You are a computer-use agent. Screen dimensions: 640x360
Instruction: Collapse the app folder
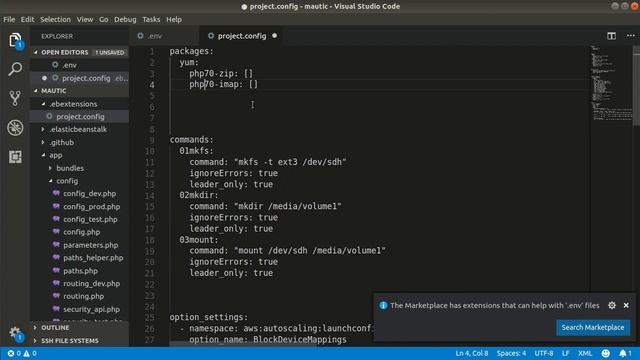[x=43, y=155]
